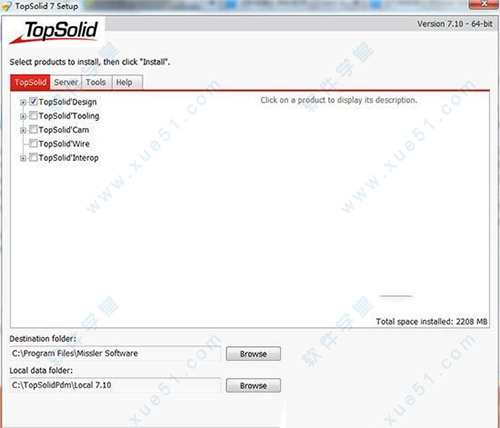Switch to the TopSolid tab

(x=30, y=82)
